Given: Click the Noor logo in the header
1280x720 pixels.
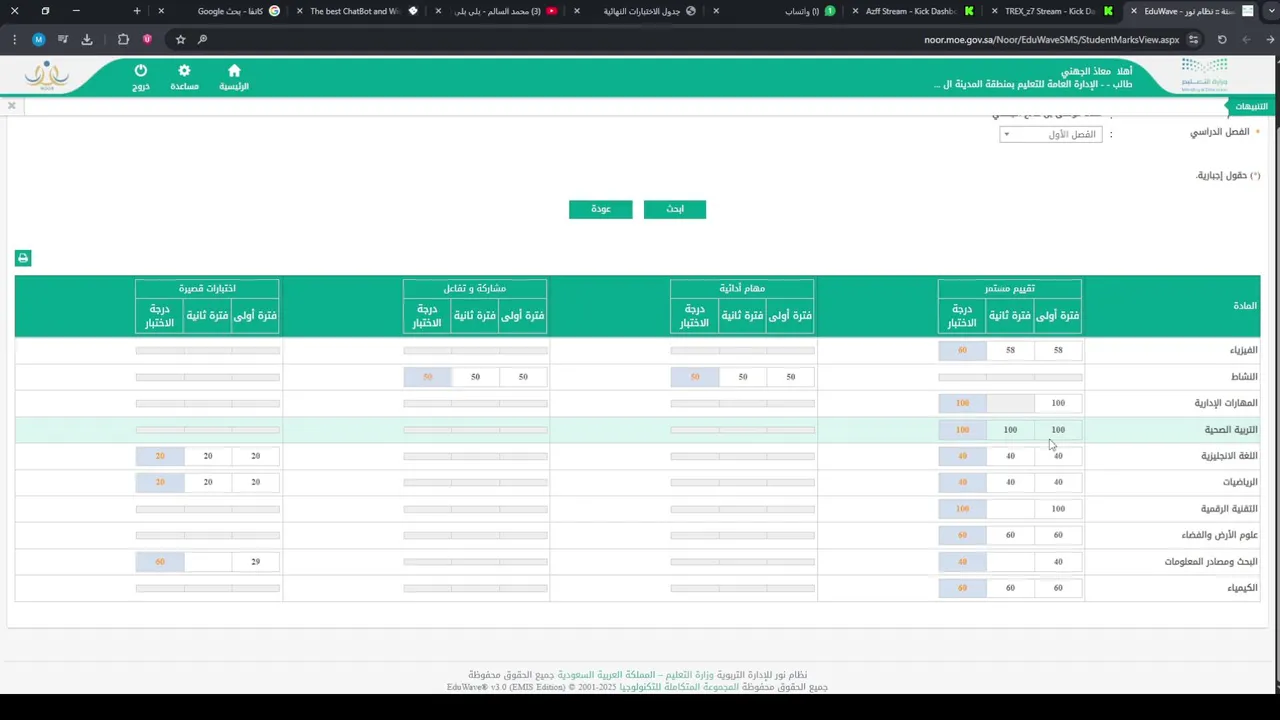Looking at the screenshot, I should (x=47, y=76).
